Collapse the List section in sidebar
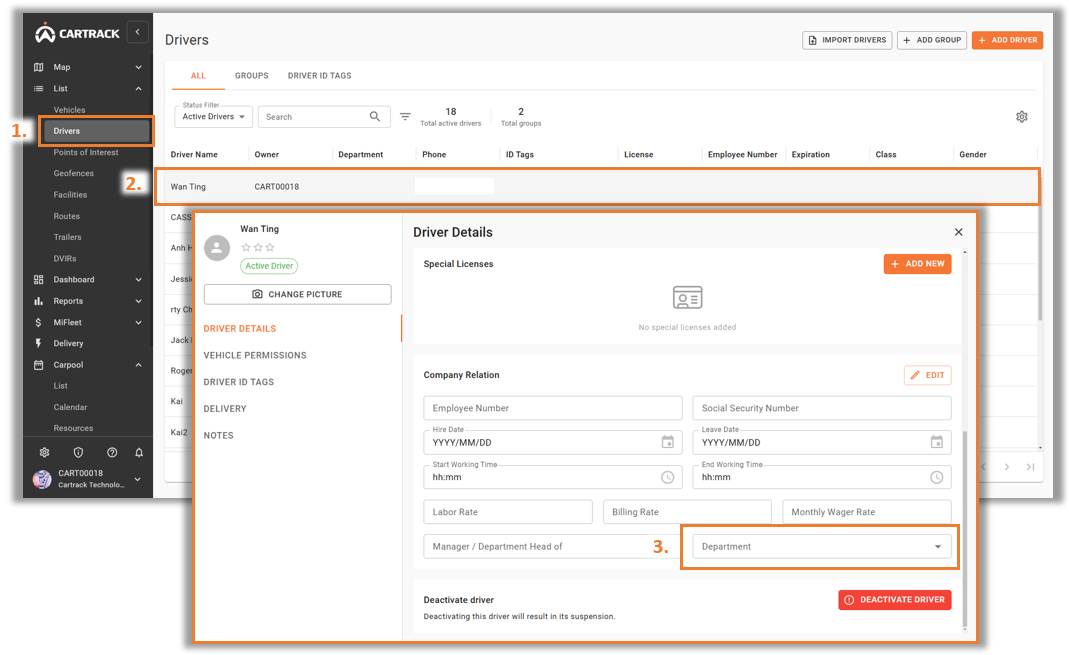1069x655 pixels. [138, 89]
